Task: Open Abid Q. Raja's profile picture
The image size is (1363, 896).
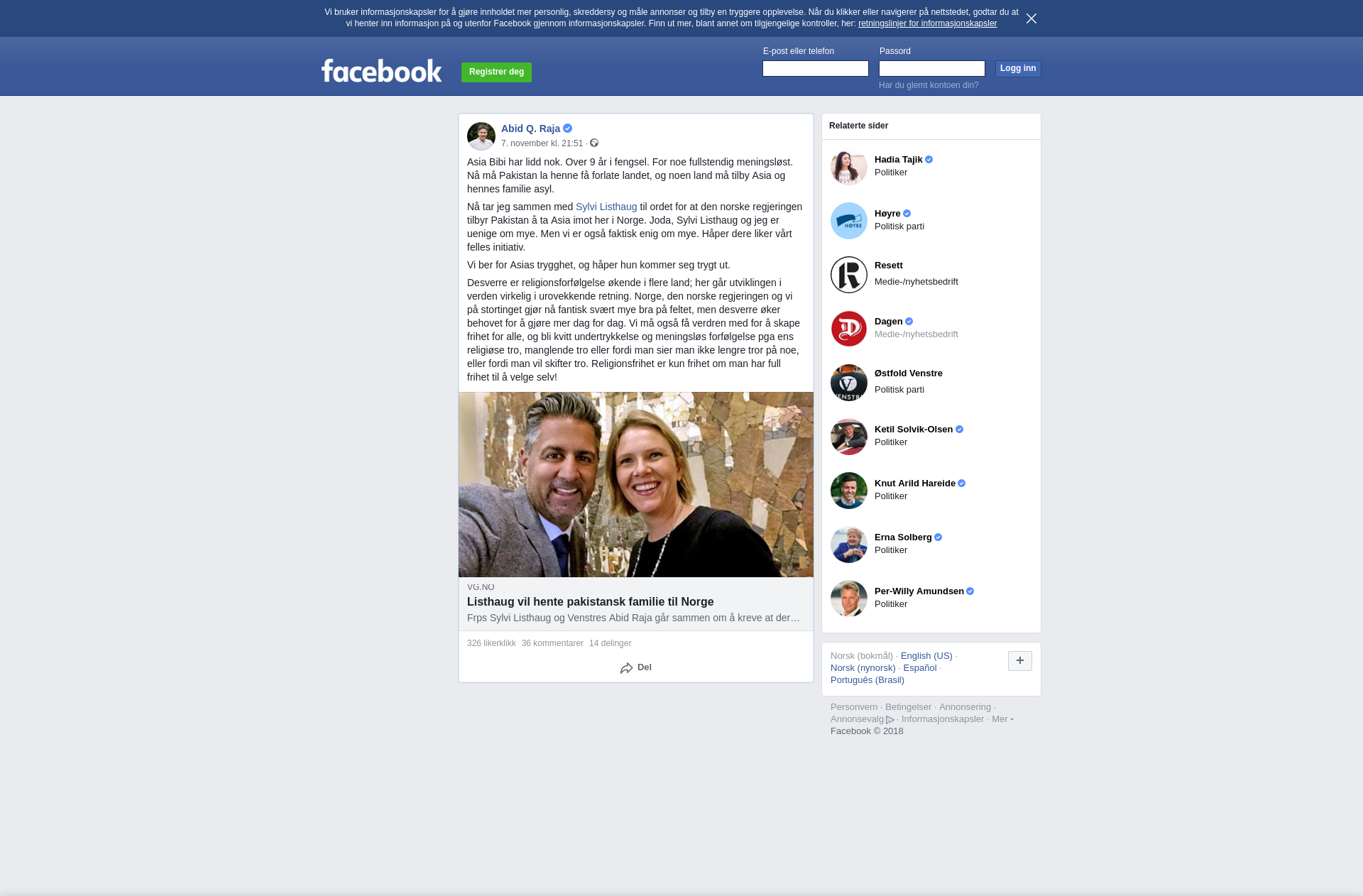Action: click(x=481, y=136)
